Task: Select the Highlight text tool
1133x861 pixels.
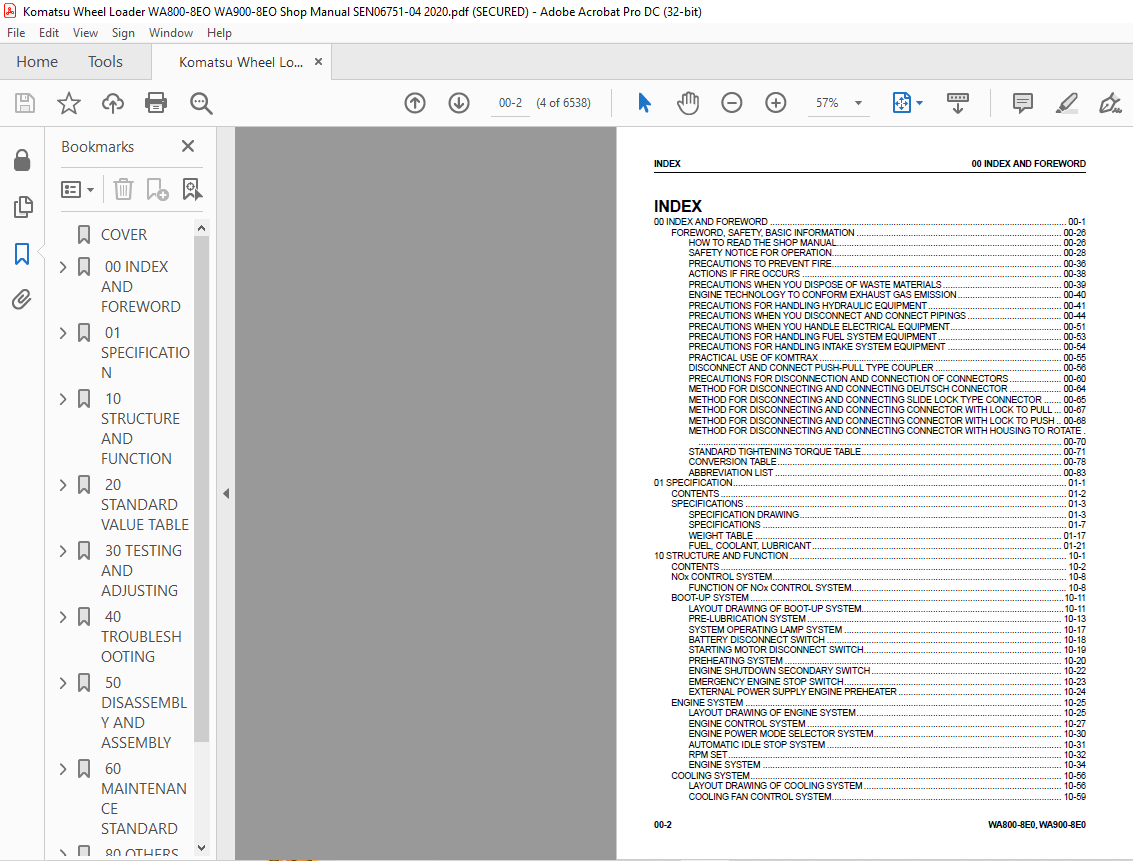Action: [1067, 103]
